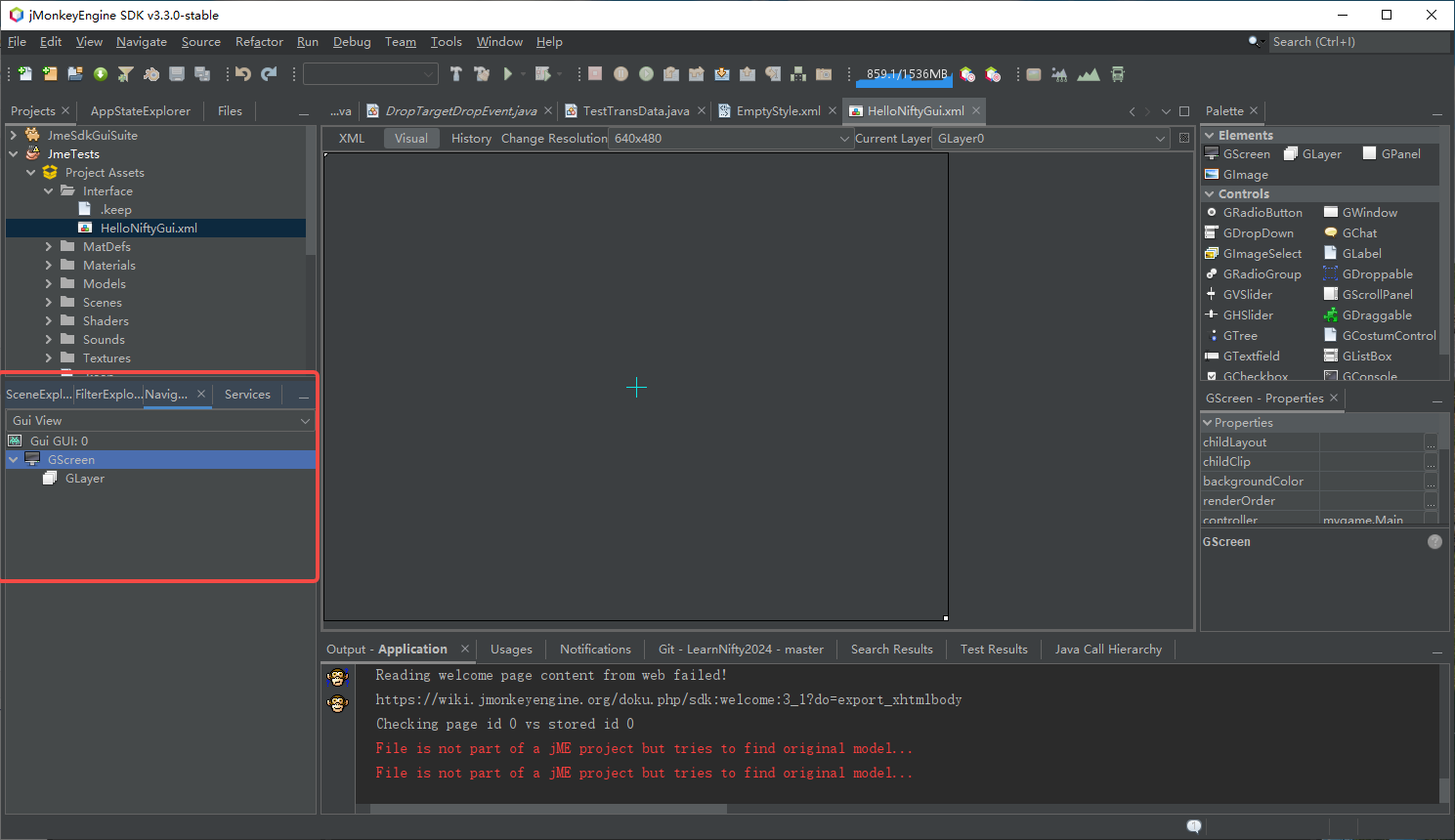1455x840 pixels.
Task: Open the Gui View navigator dropdown
Action: (160, 421)
